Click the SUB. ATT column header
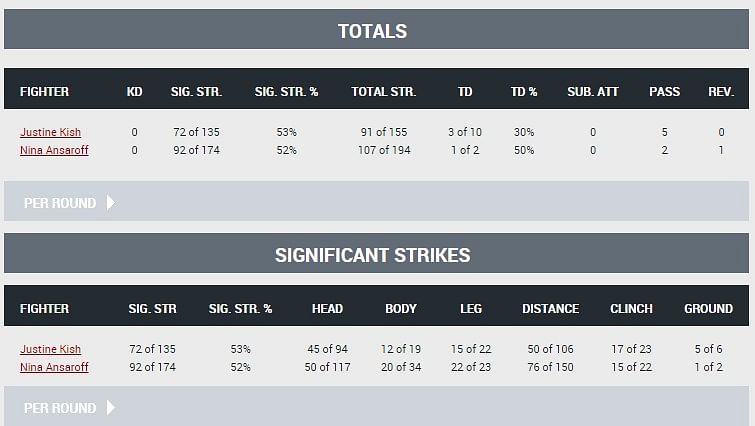 click(x=592, y=92)
